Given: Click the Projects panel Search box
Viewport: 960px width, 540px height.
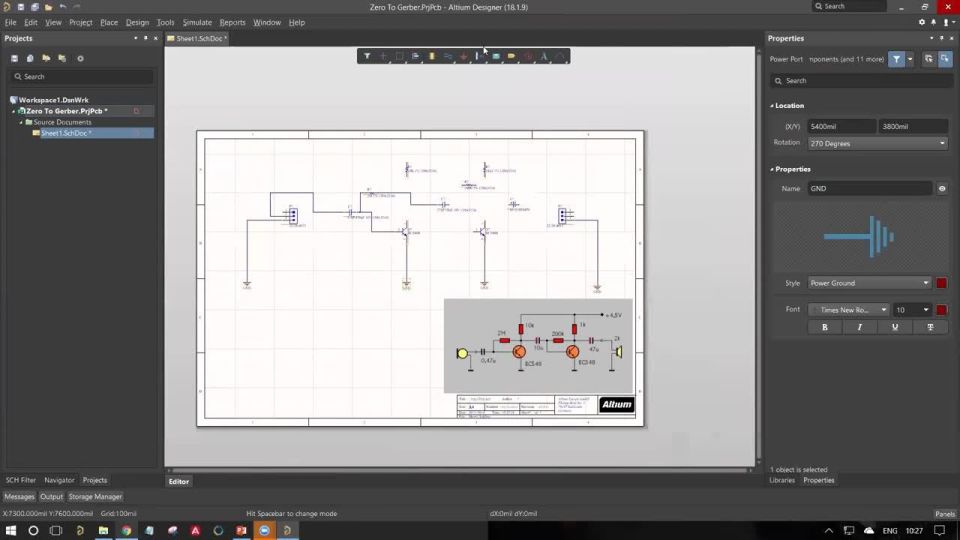Looking at the screenshot, I should click(81, 77).
